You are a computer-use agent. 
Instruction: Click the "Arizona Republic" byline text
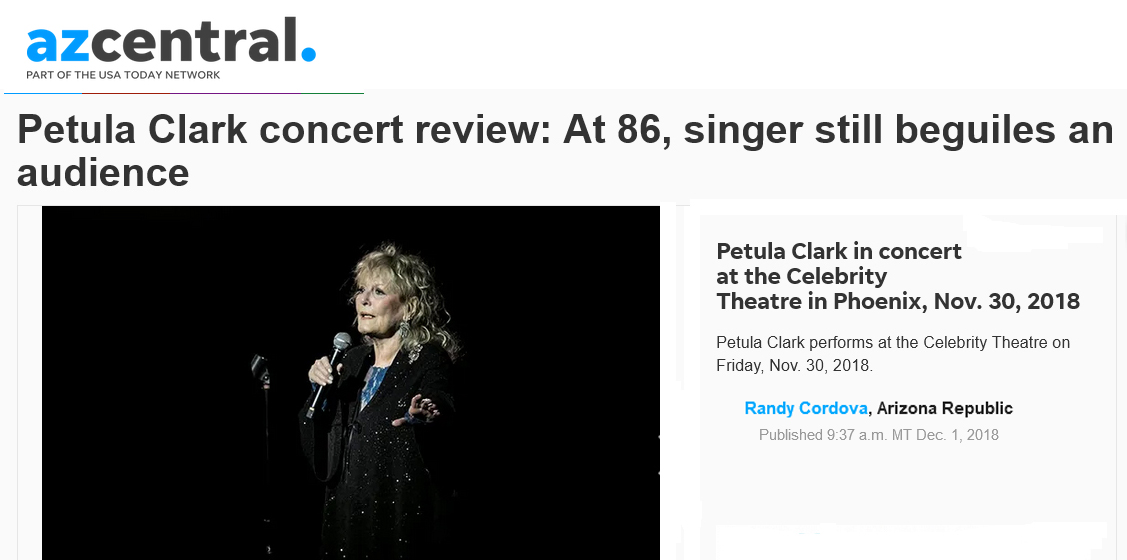pos(945,408)
